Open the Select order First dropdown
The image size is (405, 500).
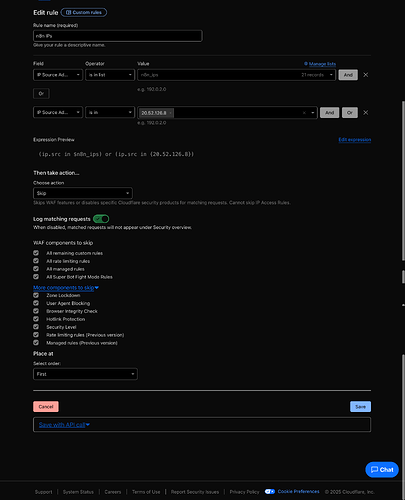pos(85,374)
